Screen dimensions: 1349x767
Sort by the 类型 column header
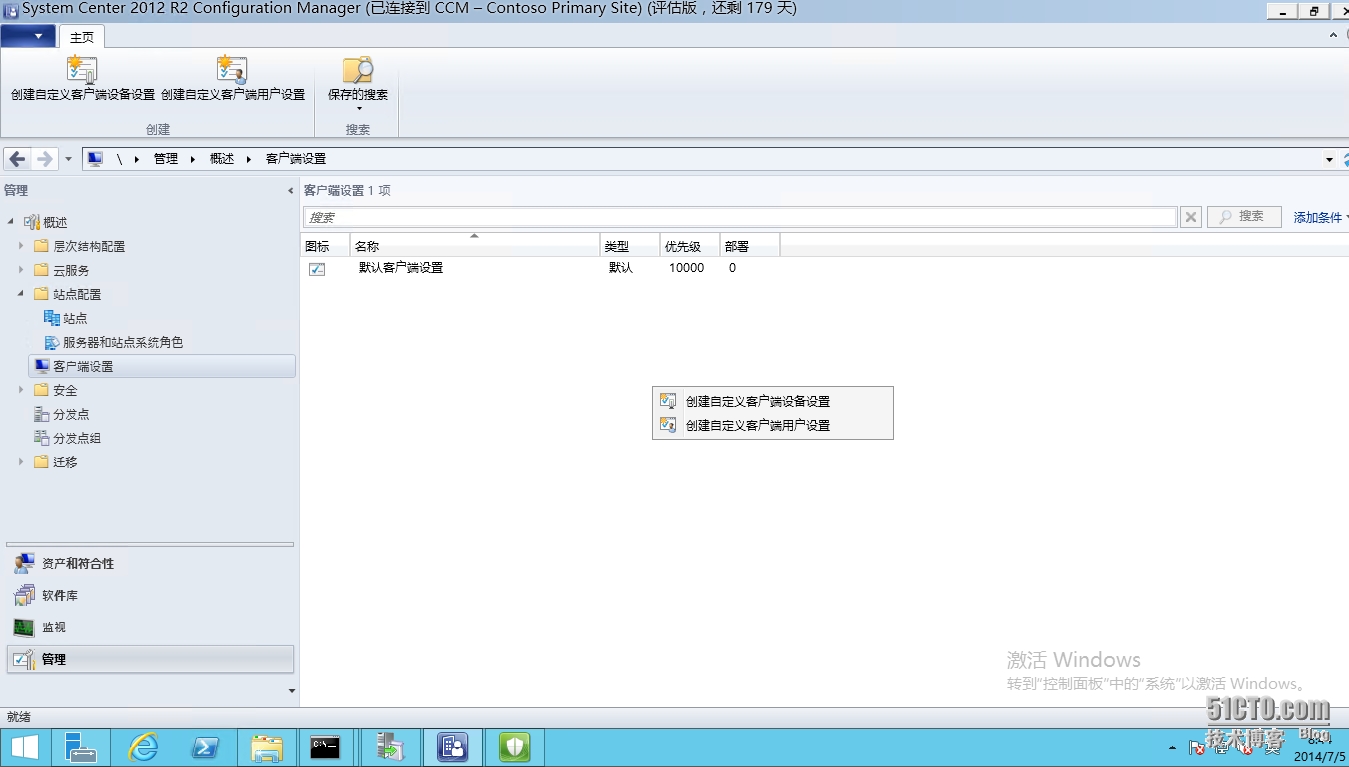click(630, 246)
